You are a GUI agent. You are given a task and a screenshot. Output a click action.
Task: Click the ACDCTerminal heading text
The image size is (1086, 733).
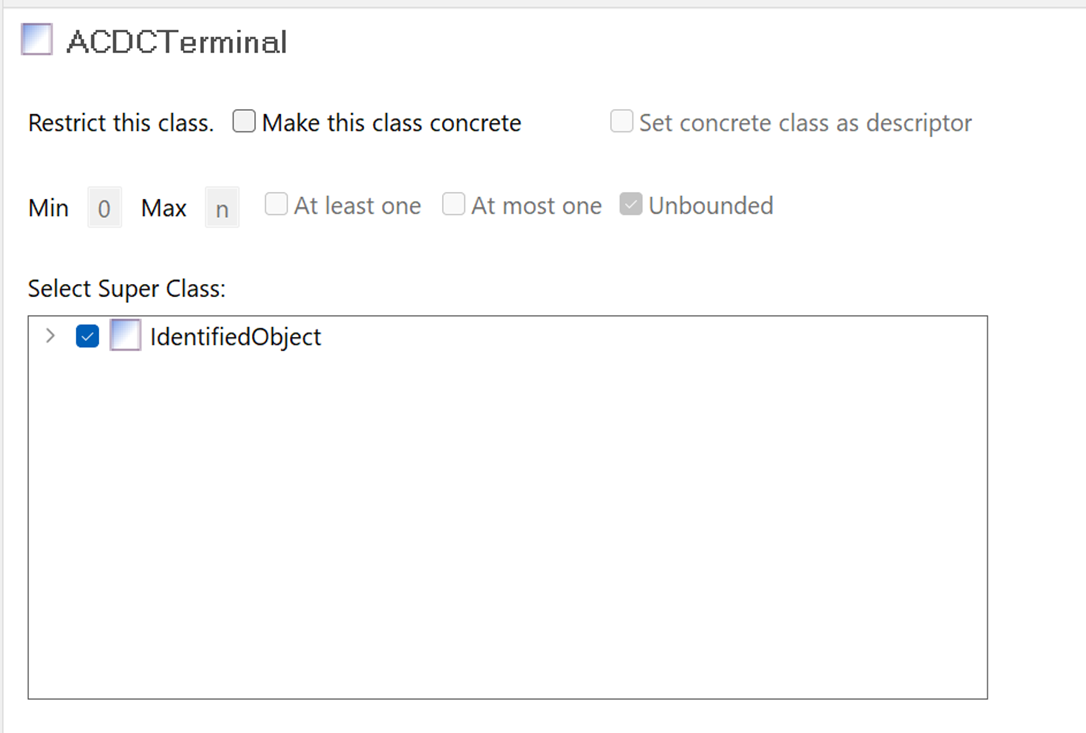point(177,42)
